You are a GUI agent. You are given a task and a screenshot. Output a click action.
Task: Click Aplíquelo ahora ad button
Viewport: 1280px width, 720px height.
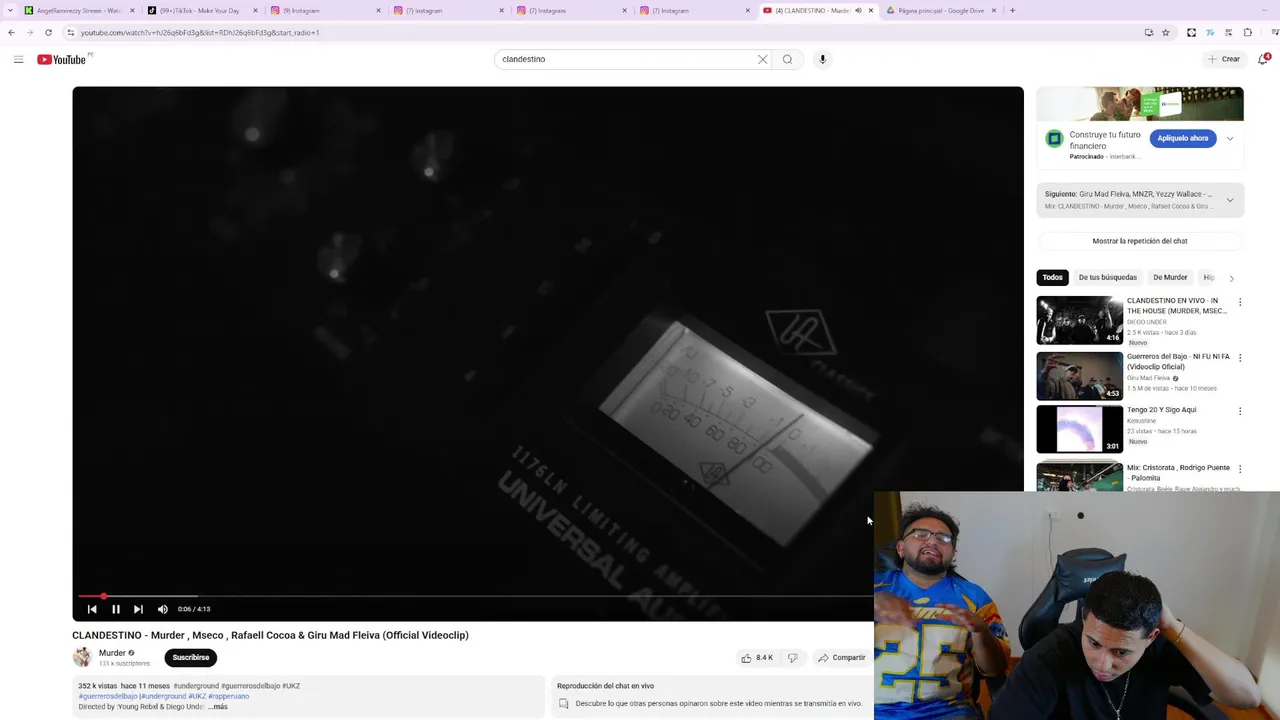tap(1183, 138)
